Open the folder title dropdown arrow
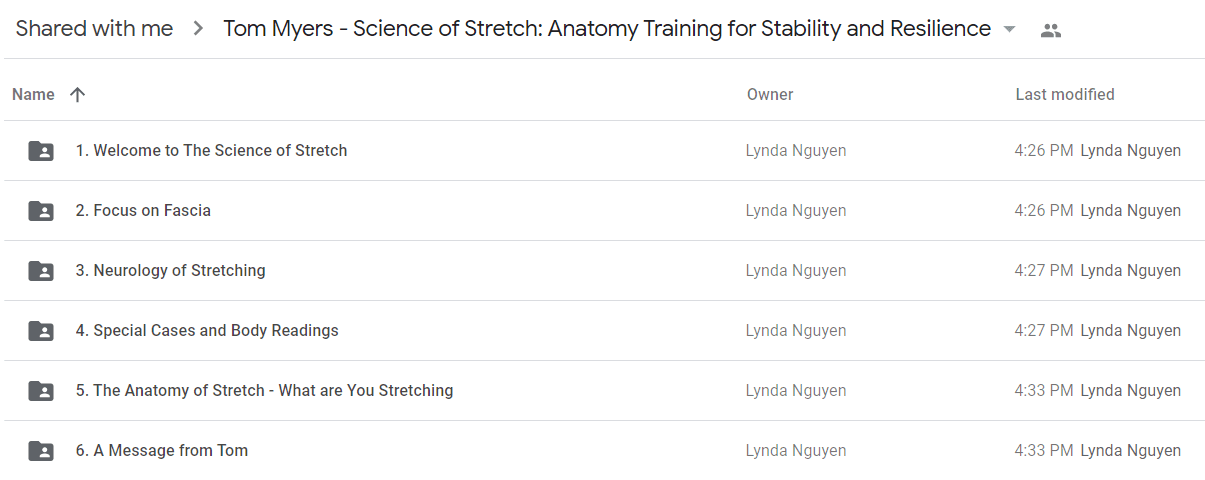The width and height of the screenshot is (1205, 480). pos(1009,30)
